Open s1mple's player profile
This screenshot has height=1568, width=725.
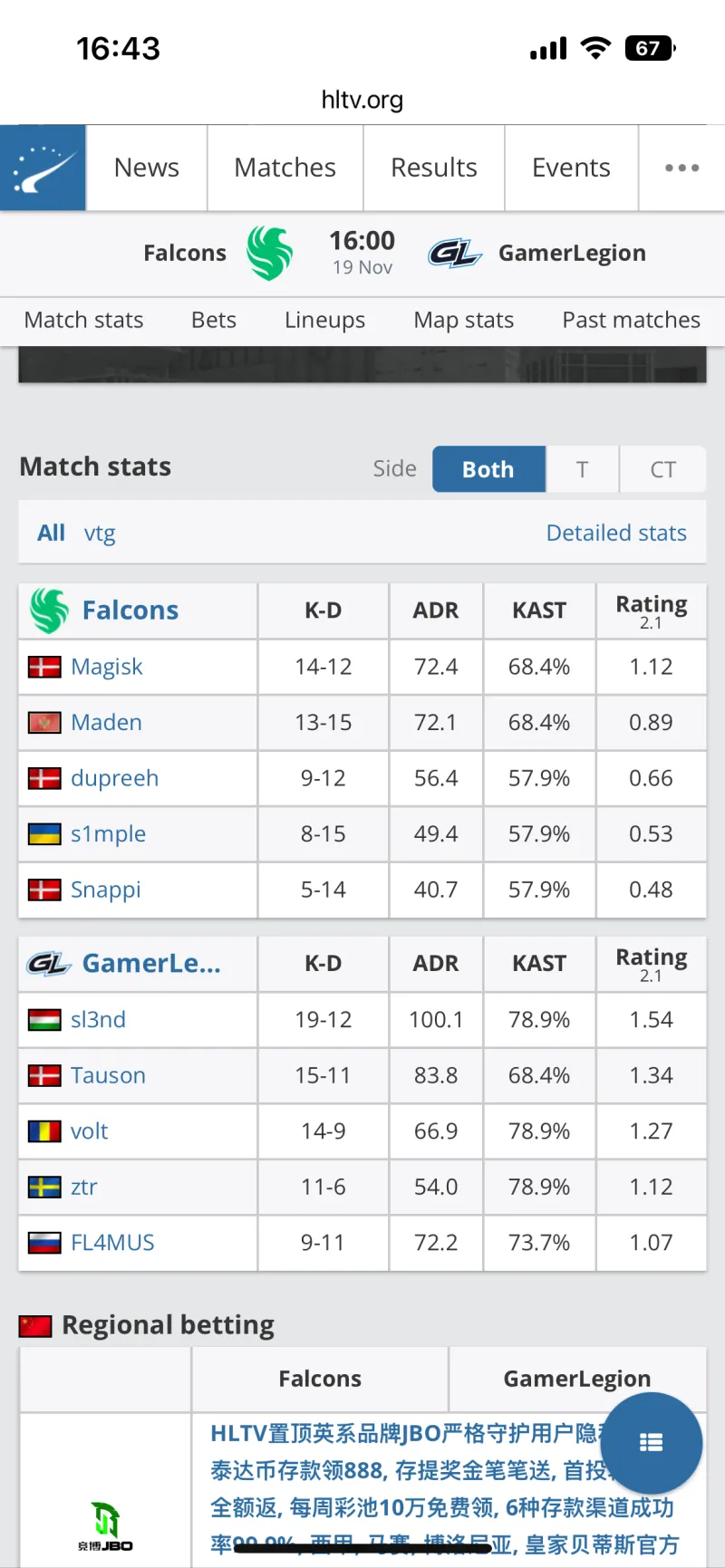point(108,834)
